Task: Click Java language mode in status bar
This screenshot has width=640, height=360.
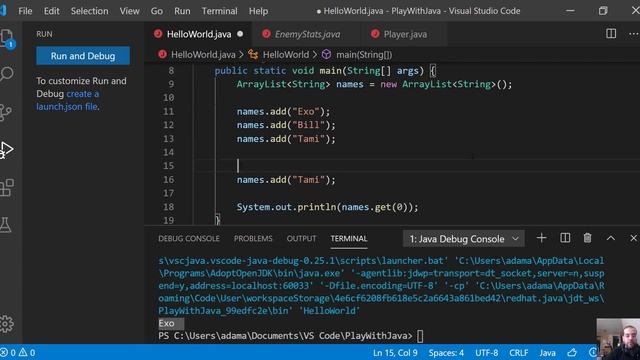Action: pyautogui.click(x=547, y=352)
